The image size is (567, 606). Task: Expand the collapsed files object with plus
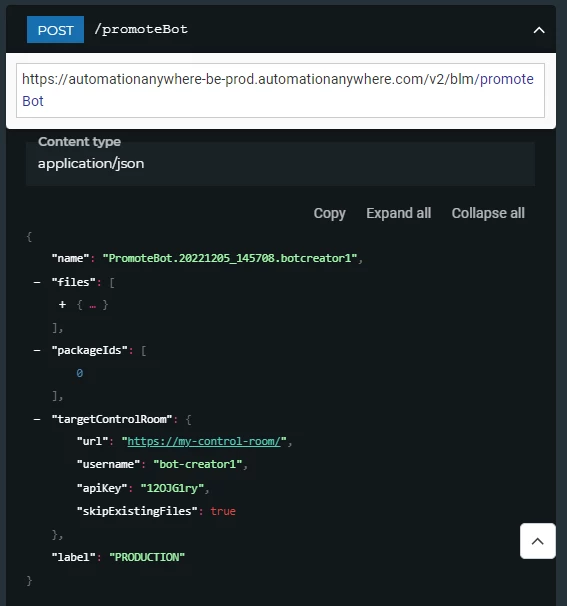(62, 305)
